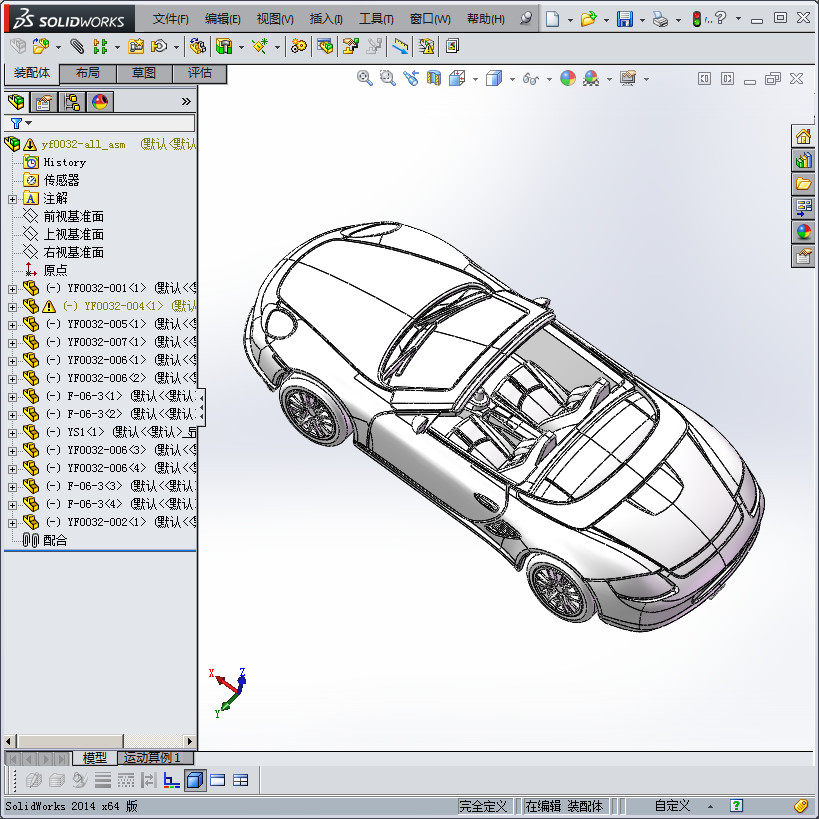Open SolidWorks Resources home icon in task pane
The width and height of the screenshot is (819, 819).
point(803,137)
